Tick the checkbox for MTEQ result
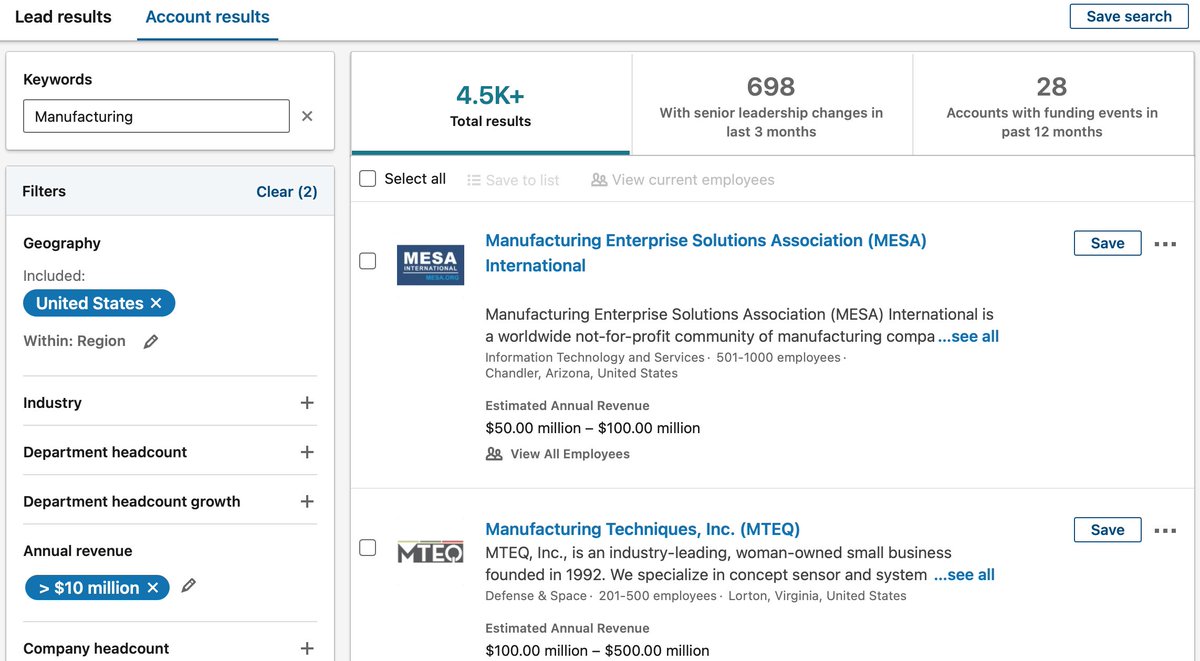 pyautogui.click(x=368, y=548)
